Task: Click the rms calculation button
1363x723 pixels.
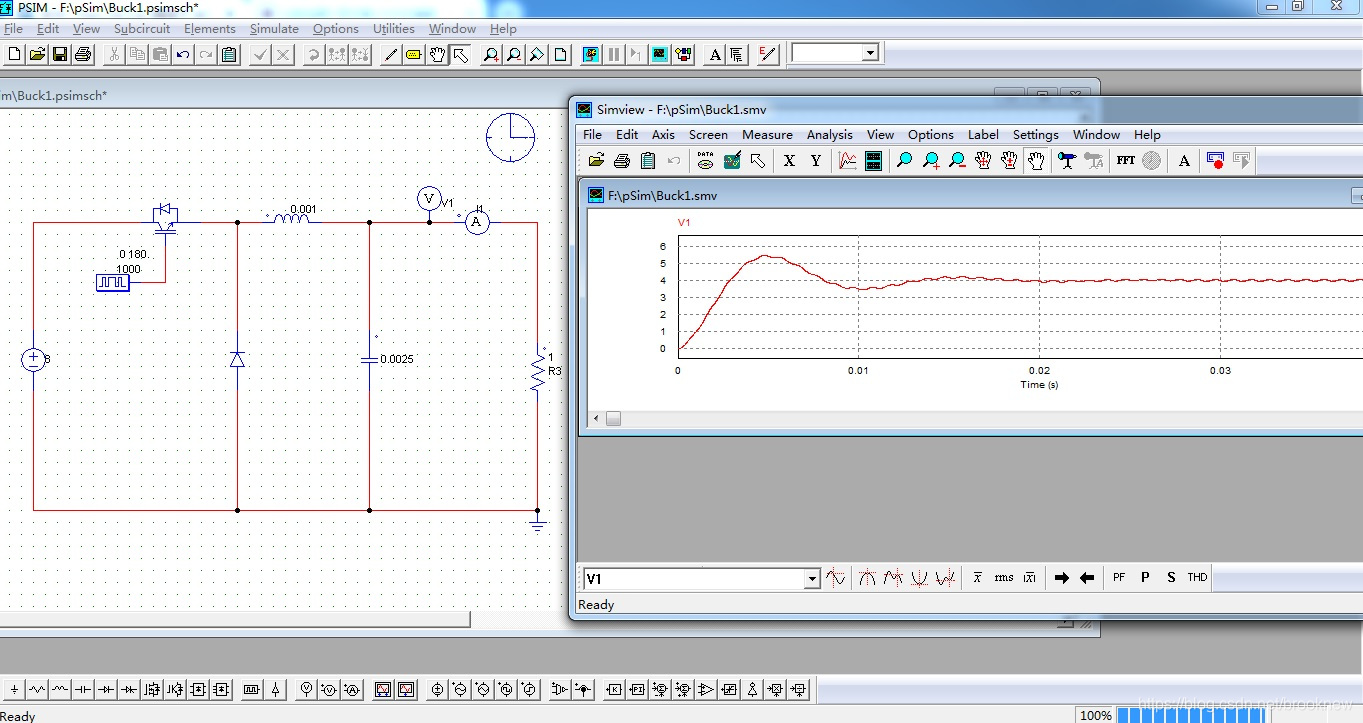Action: click(1004, 578)
